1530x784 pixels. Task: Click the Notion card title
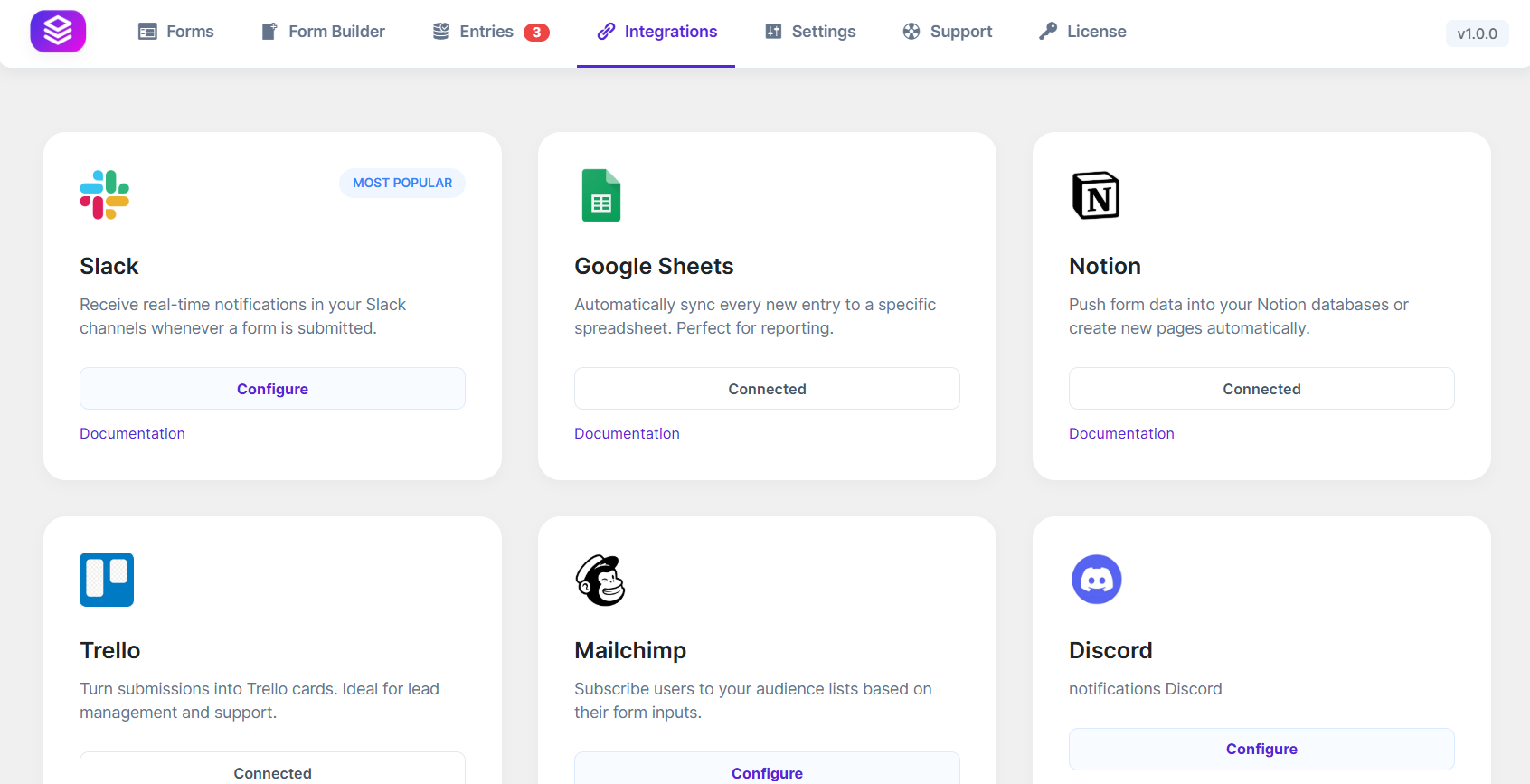tap(1105, 266)
